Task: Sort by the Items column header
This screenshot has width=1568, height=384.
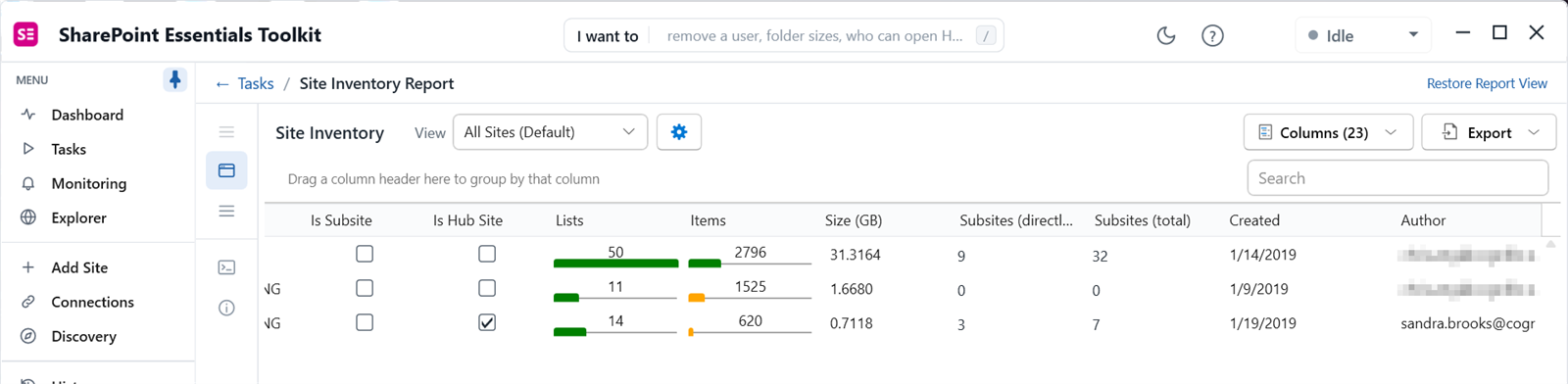Action: tap(708, 220)
